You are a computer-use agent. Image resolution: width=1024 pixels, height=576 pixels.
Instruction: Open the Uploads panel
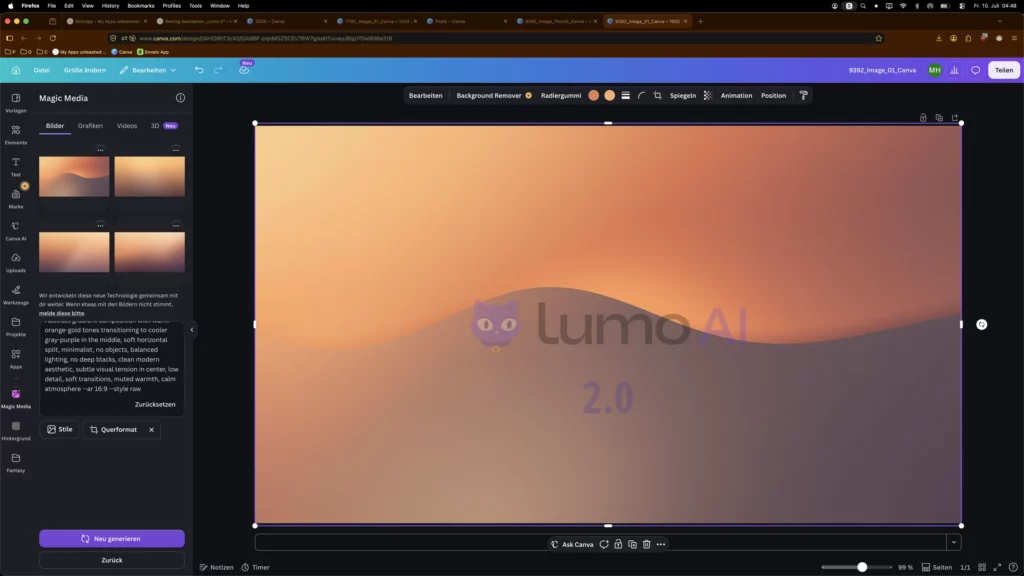[x=16, y=263]
